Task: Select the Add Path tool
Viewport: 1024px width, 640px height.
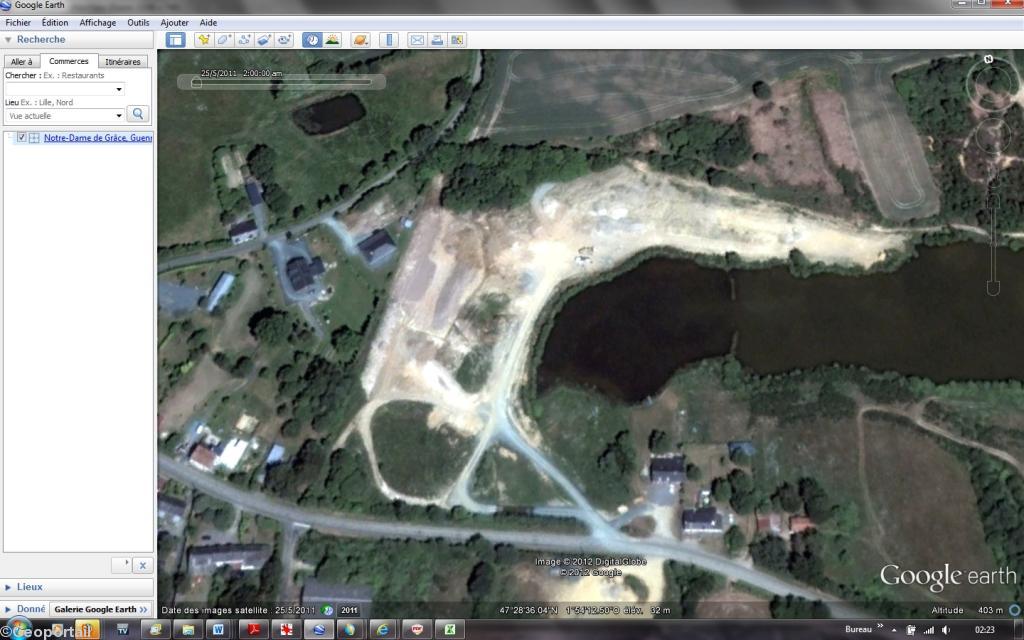Action: pyautogui.click(x=244, y=40)
